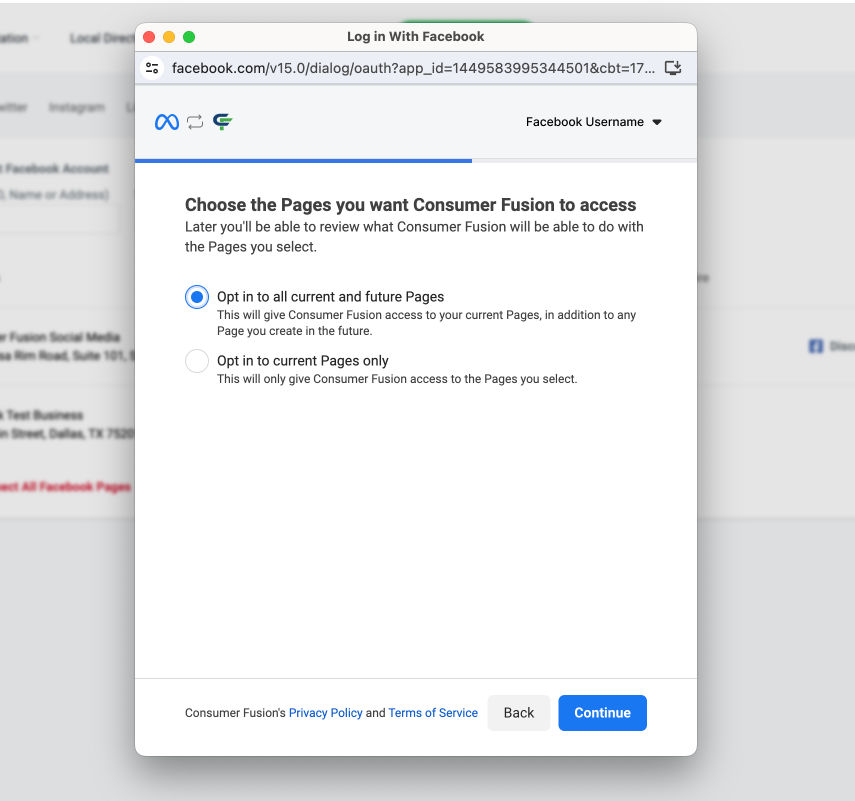The height and width of the screenshot is (801, 855).
Task: Click the install app icon in address bar
Action: pyautogui.click(x=673, y=68)
